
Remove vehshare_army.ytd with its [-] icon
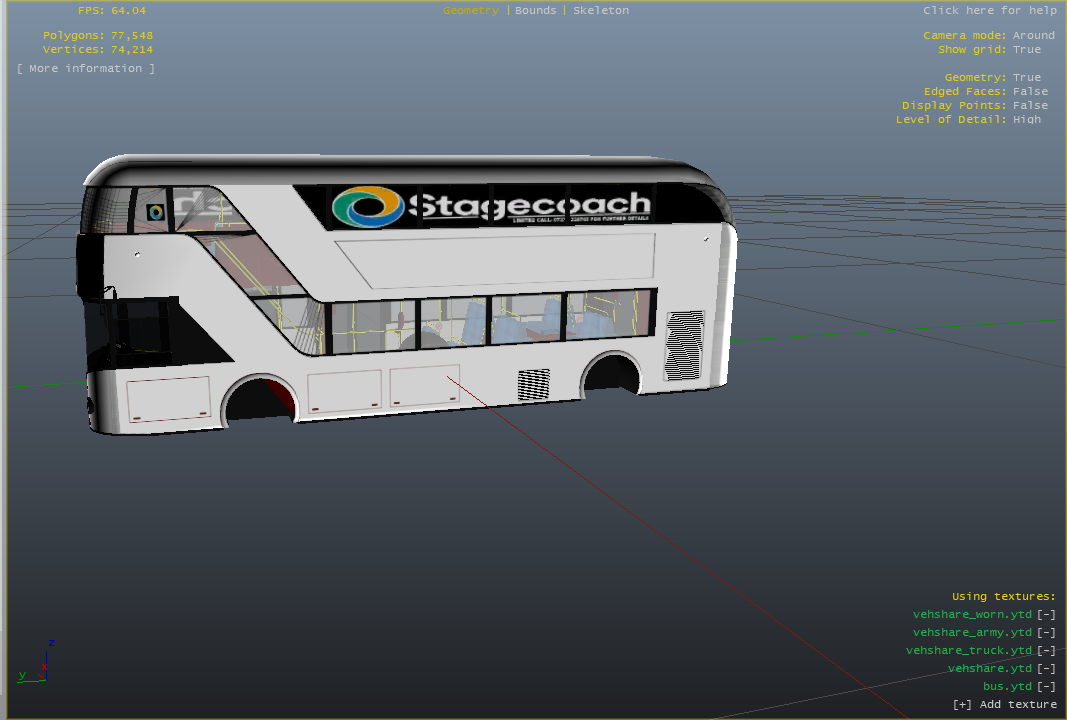pyautogui.click(x=1046, y=633)
